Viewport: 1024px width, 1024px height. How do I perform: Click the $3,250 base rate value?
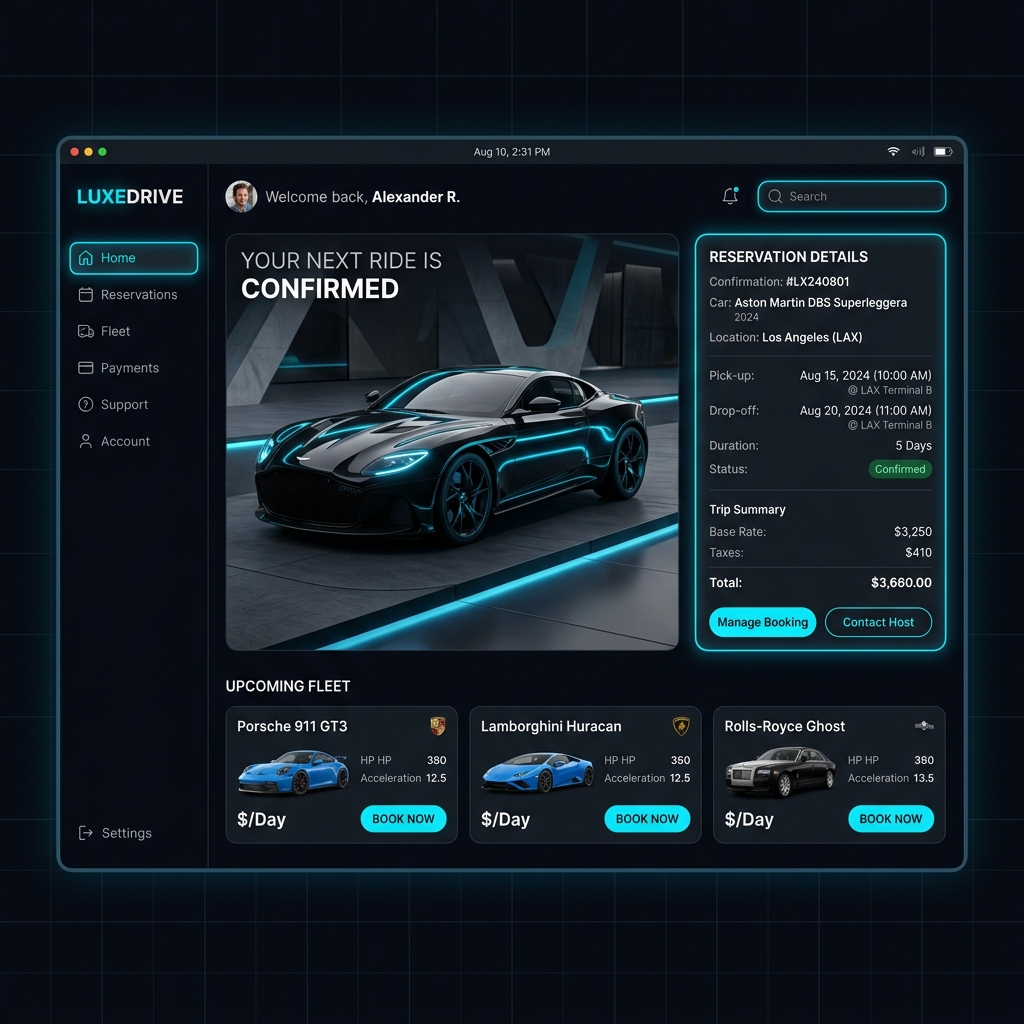[913, 532]
